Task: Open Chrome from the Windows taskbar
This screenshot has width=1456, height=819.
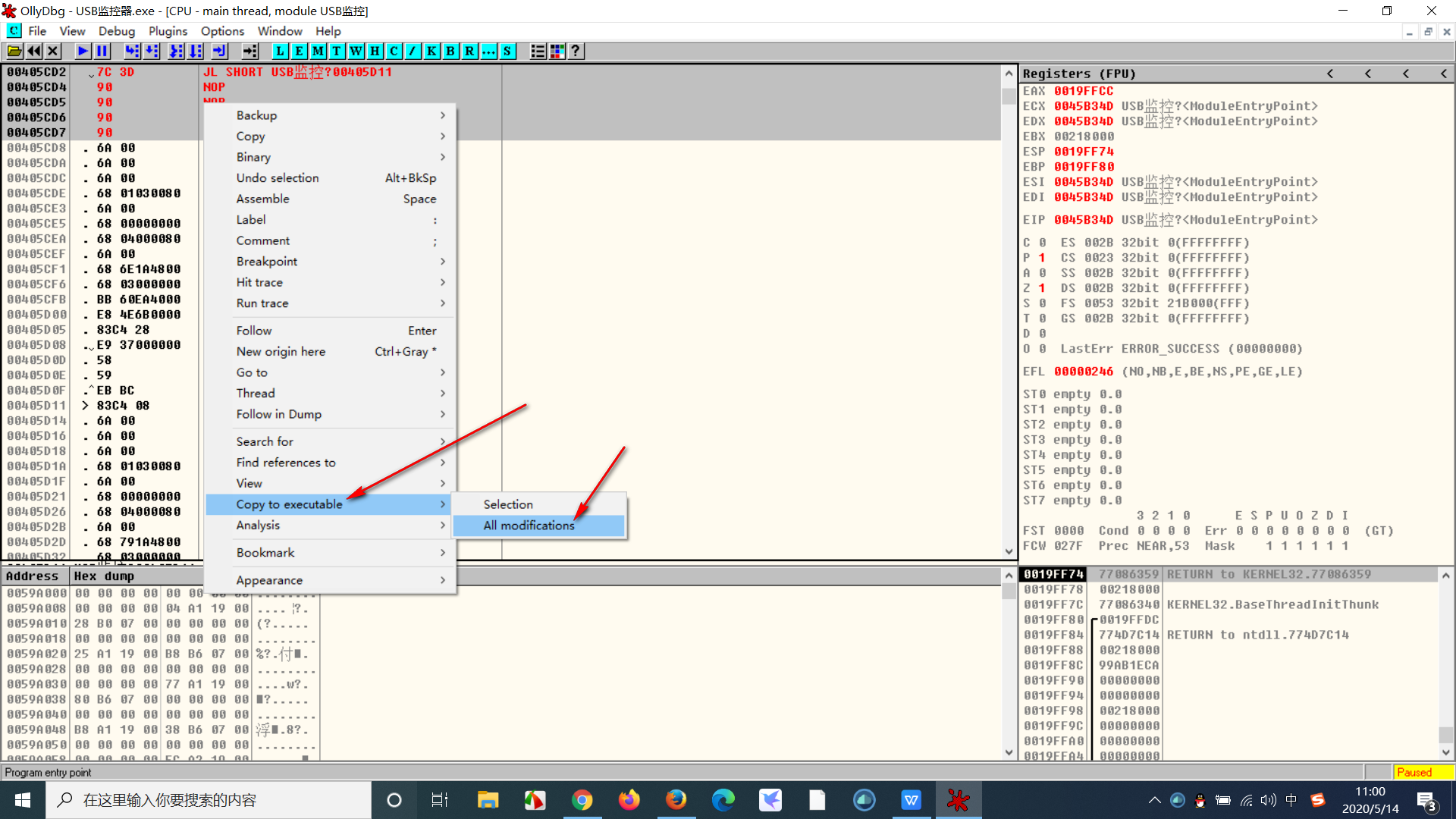Action: [582, 800]
